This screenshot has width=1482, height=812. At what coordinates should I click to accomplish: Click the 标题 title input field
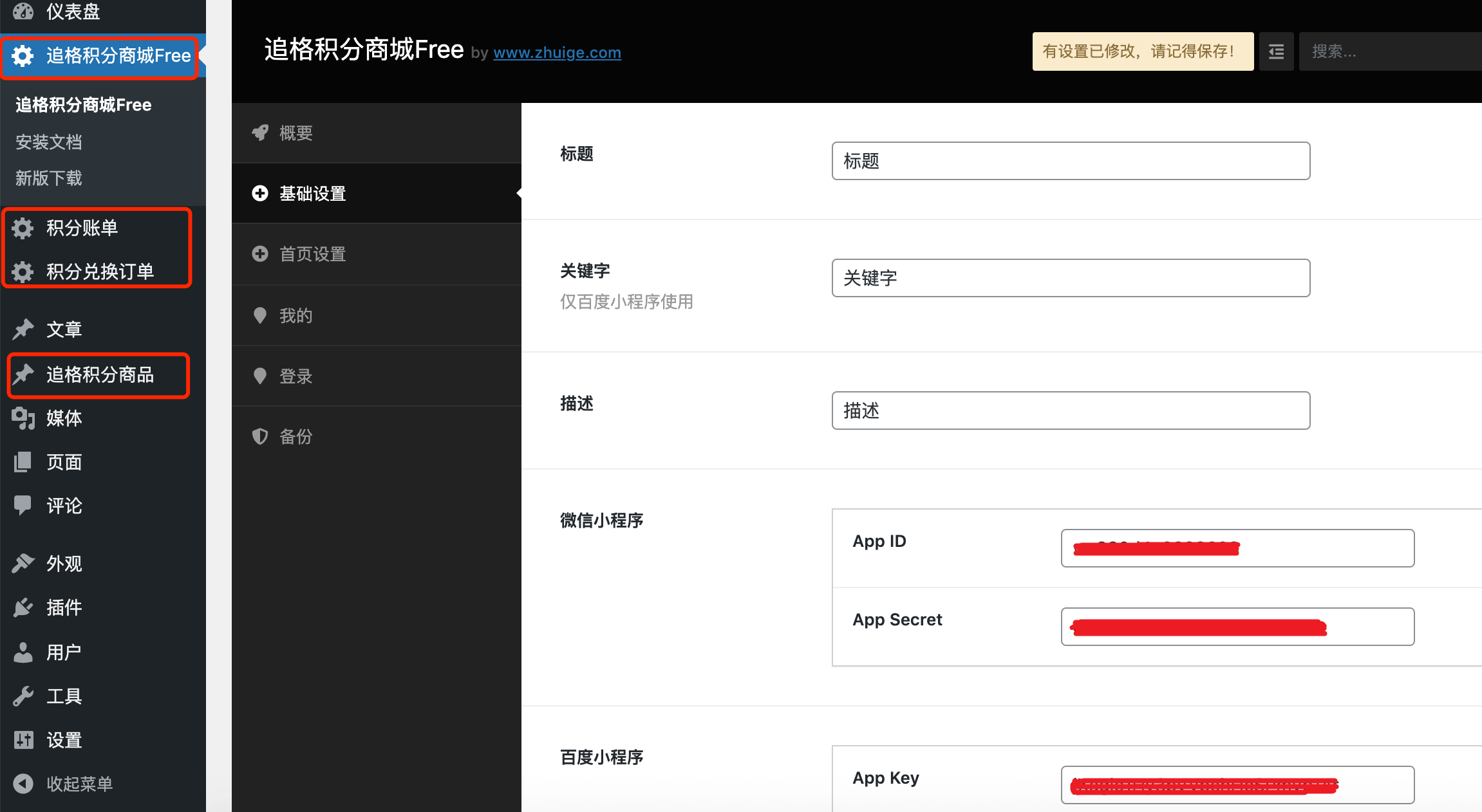pyautogui.click(x=1071, y=161)
